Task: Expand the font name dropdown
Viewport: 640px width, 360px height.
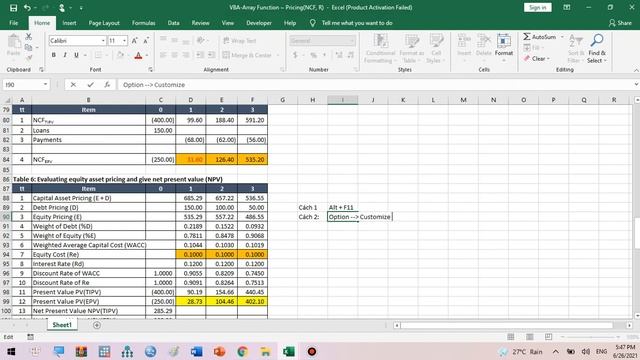Action: point(103,41)
